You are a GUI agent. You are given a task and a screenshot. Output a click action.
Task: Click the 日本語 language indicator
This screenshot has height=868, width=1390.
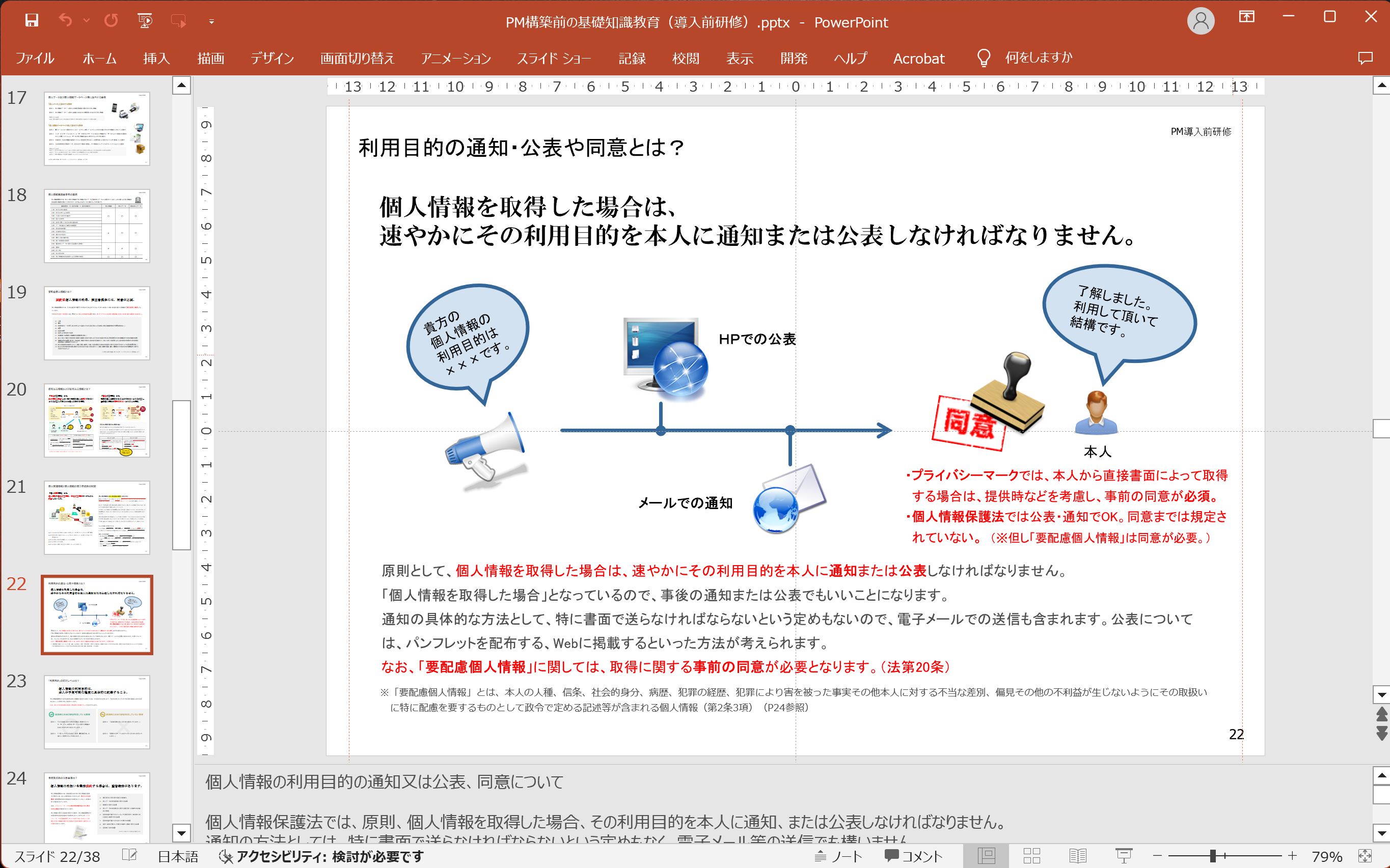(x=178, y=856)
